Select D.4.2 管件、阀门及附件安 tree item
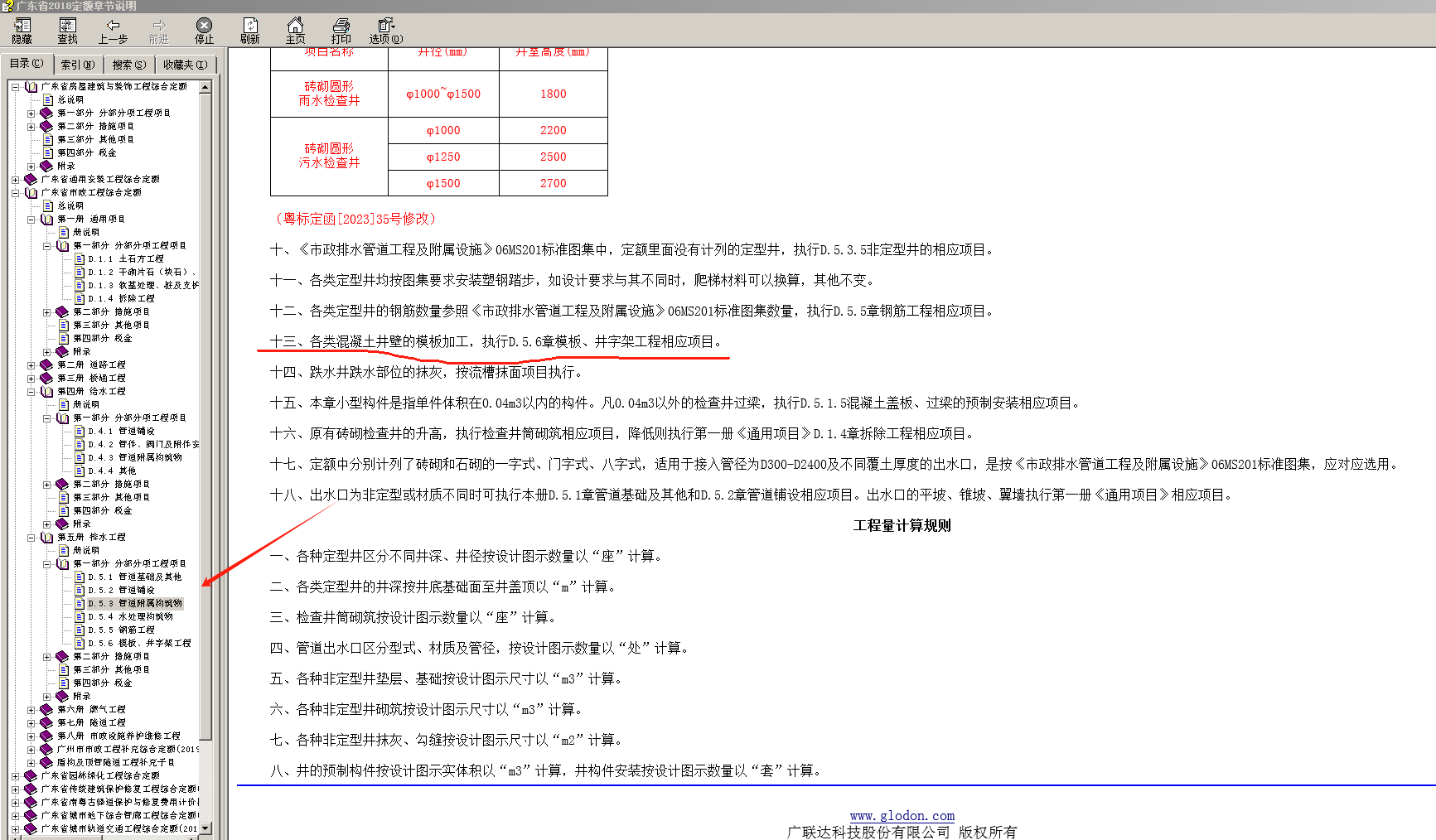This screenshot has width=1436, height=840. (x=143, y=444)
